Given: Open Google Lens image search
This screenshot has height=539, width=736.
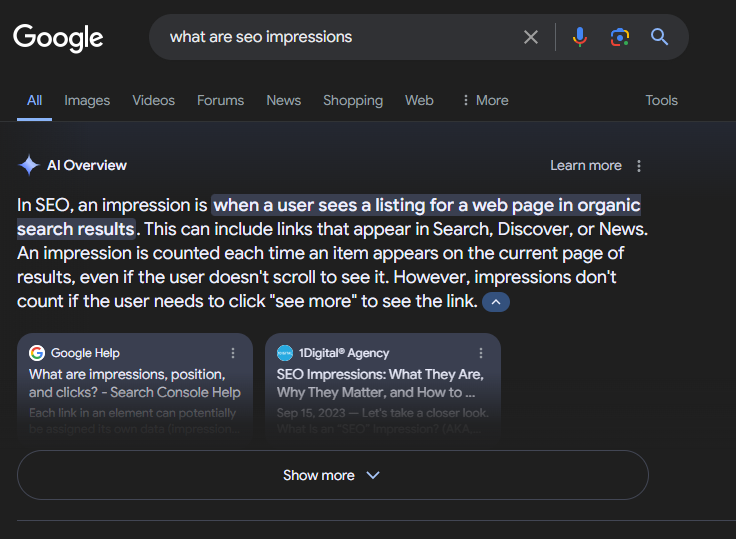Looking at the screenshot, I should 619,37.
